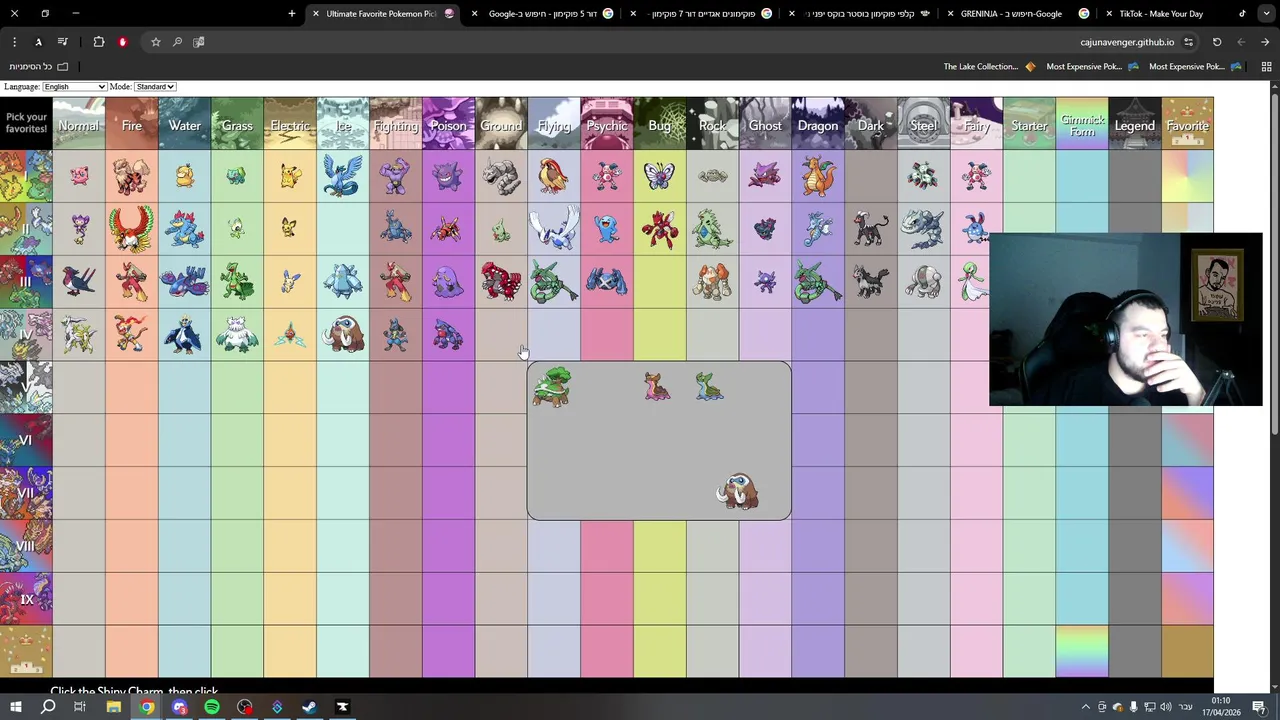Viewport: 1280px width, 720px height.
Task: Pick Pikachu in the Gen I Electric cell
Action: tap(290, 177)
